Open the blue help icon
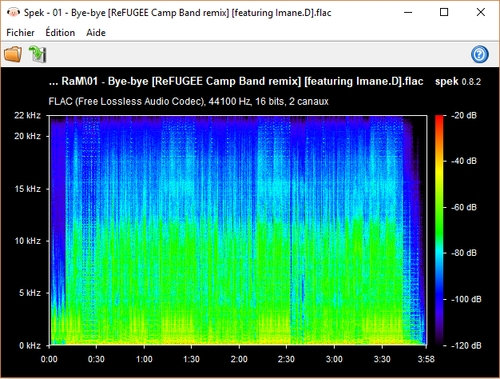 (480, 54)
